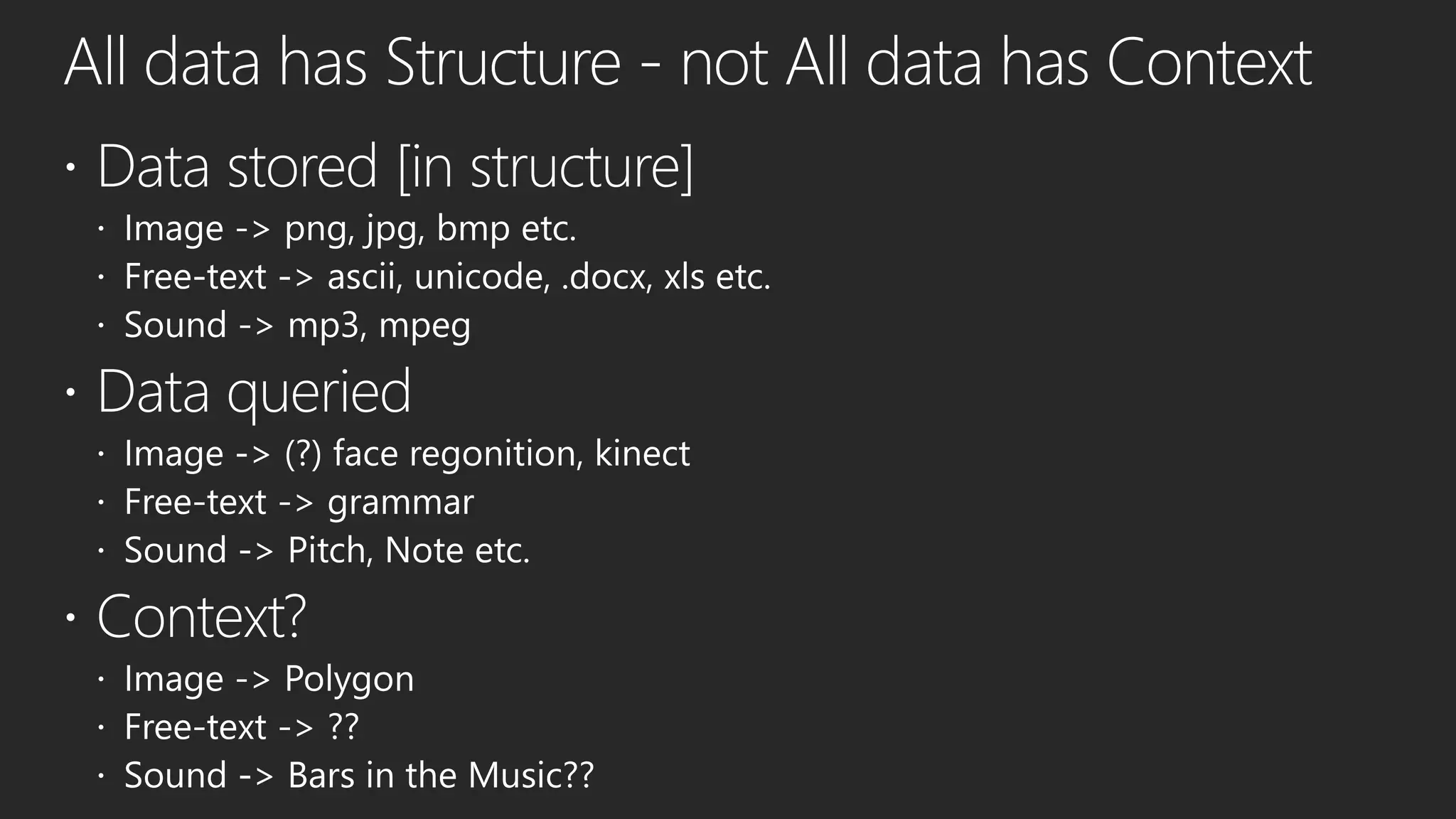
Task: Select the 'Data stored [in structure]' heading
Action: click(x=395, y=167)
